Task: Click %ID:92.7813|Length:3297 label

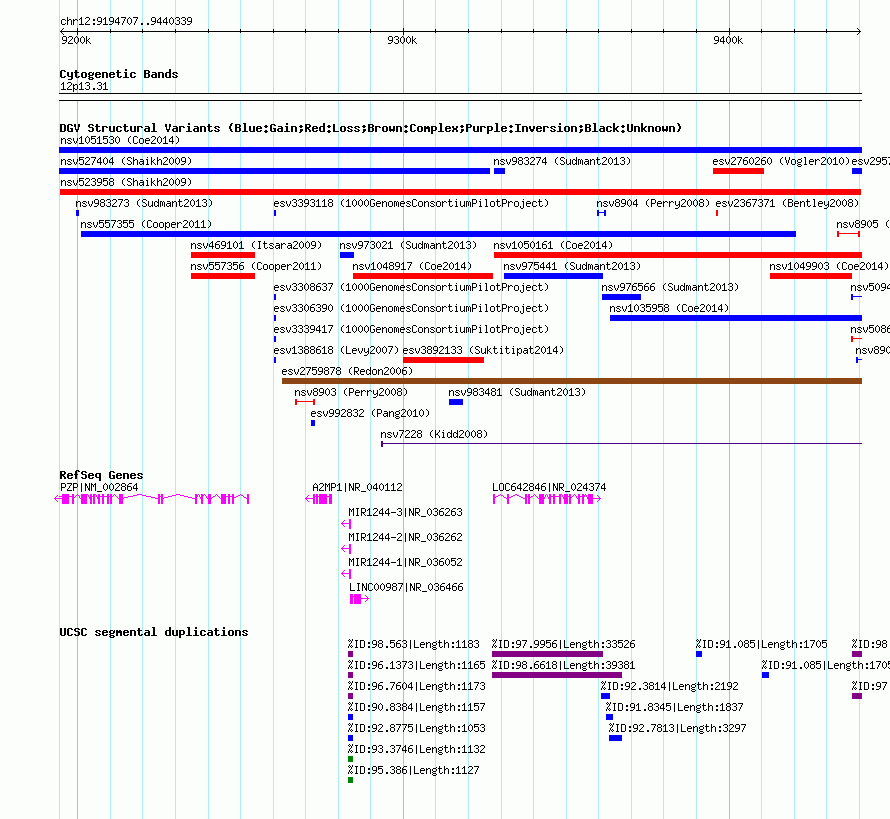Action: tap(677, 729)
